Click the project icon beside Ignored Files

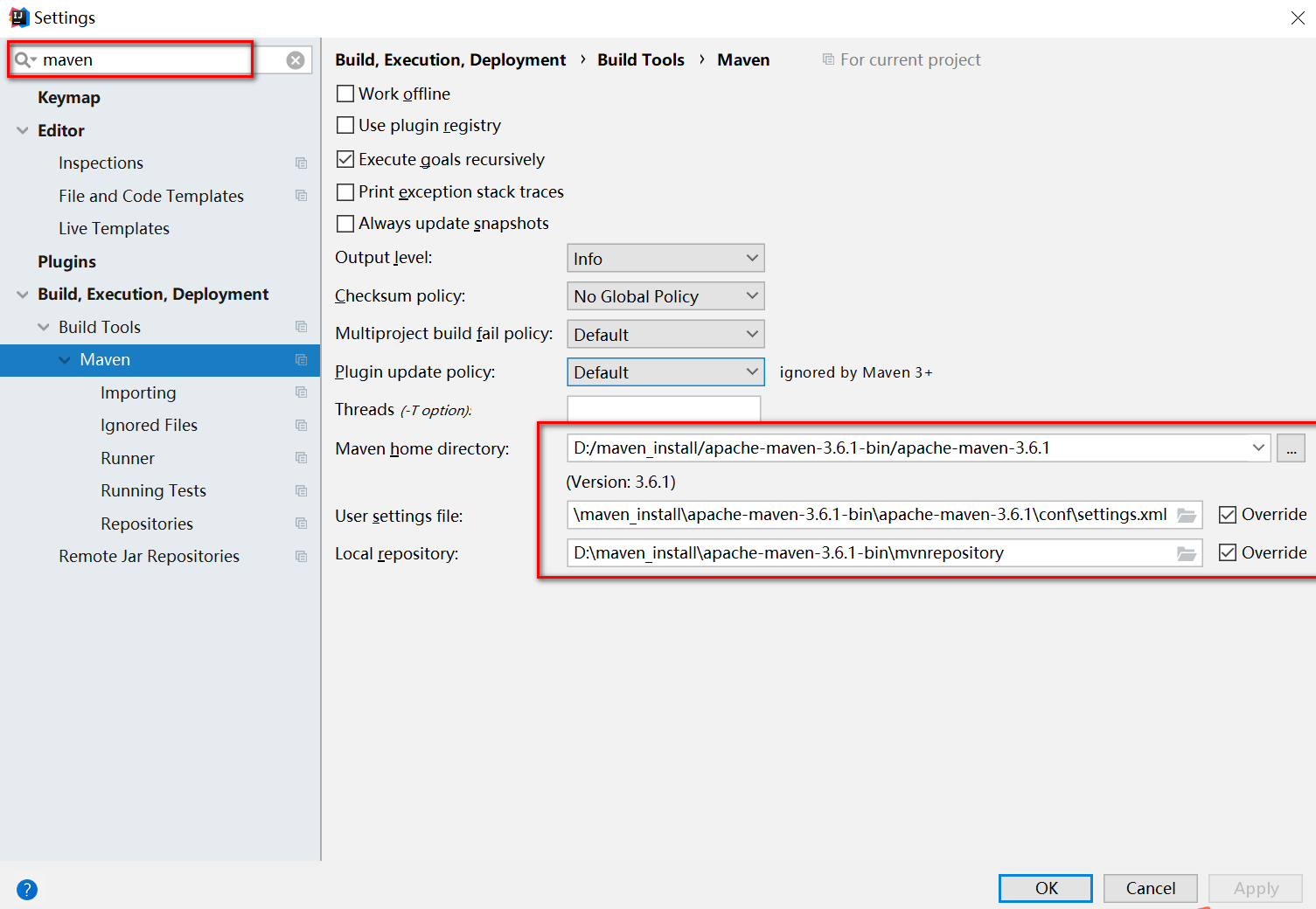tap(302, 426)
